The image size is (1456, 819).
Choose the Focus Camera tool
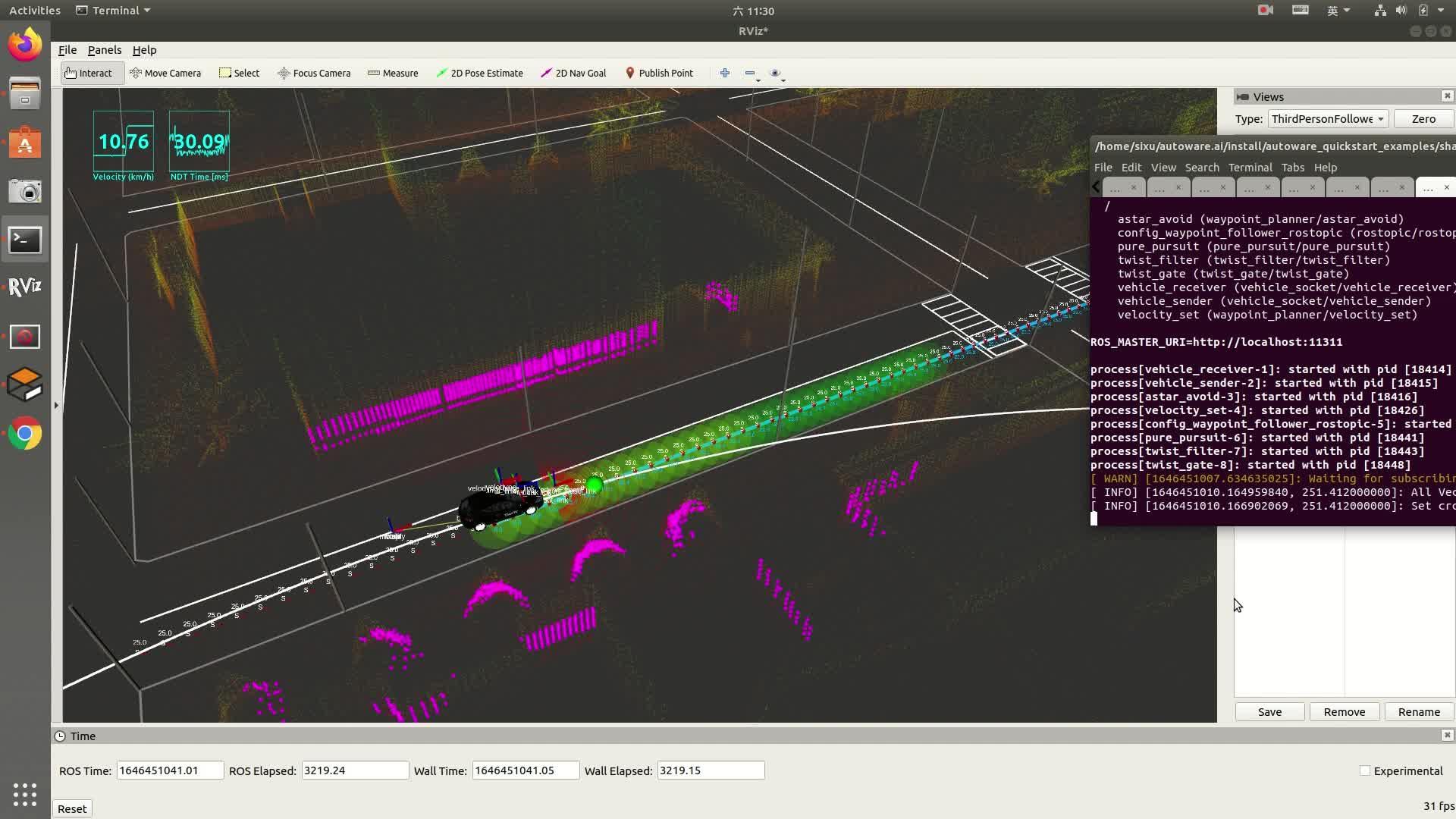point(314,74)
